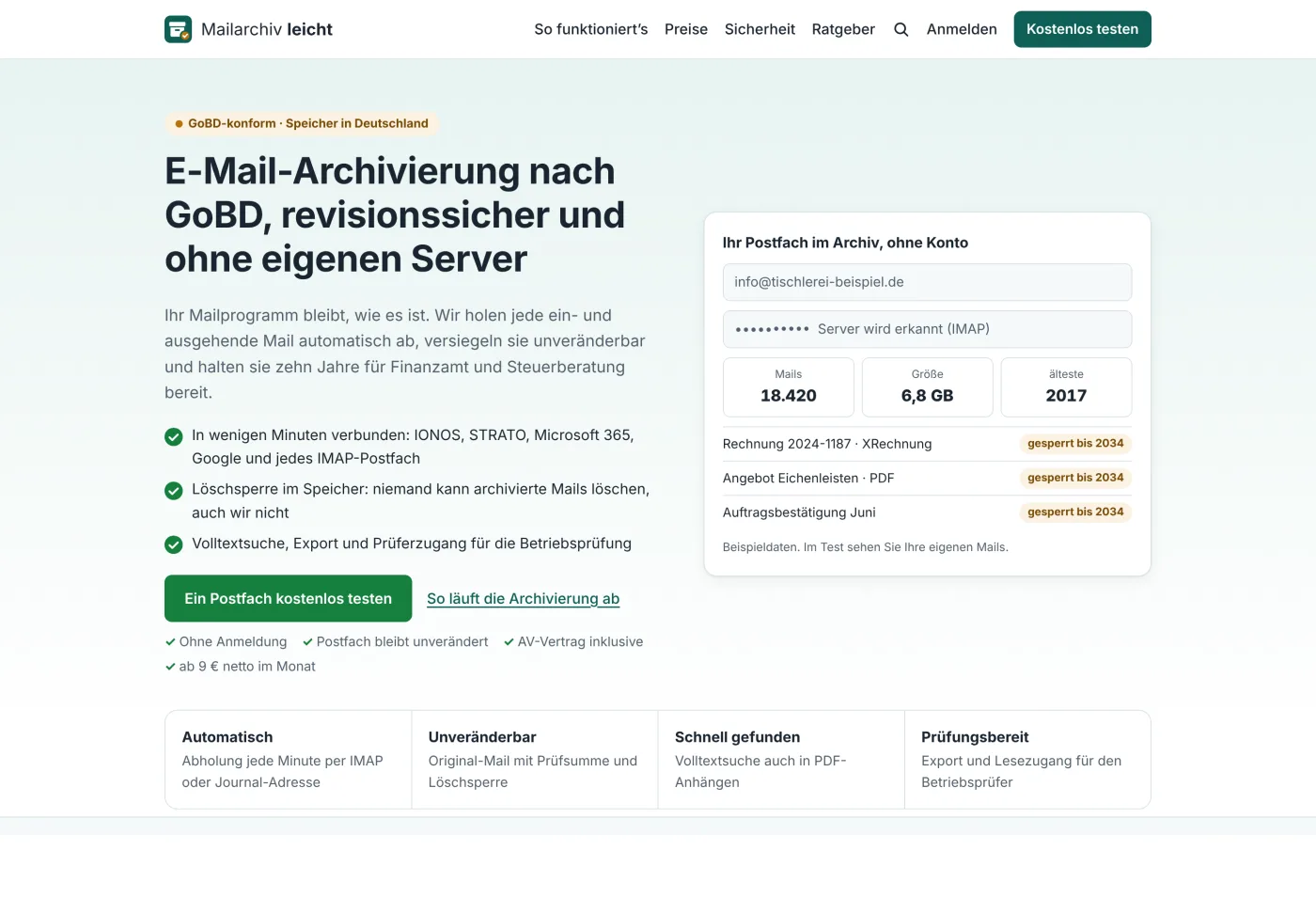
Task: Click GoBD-konform · Speicher in Deutschland badge
Action: [x=301, y=123]
